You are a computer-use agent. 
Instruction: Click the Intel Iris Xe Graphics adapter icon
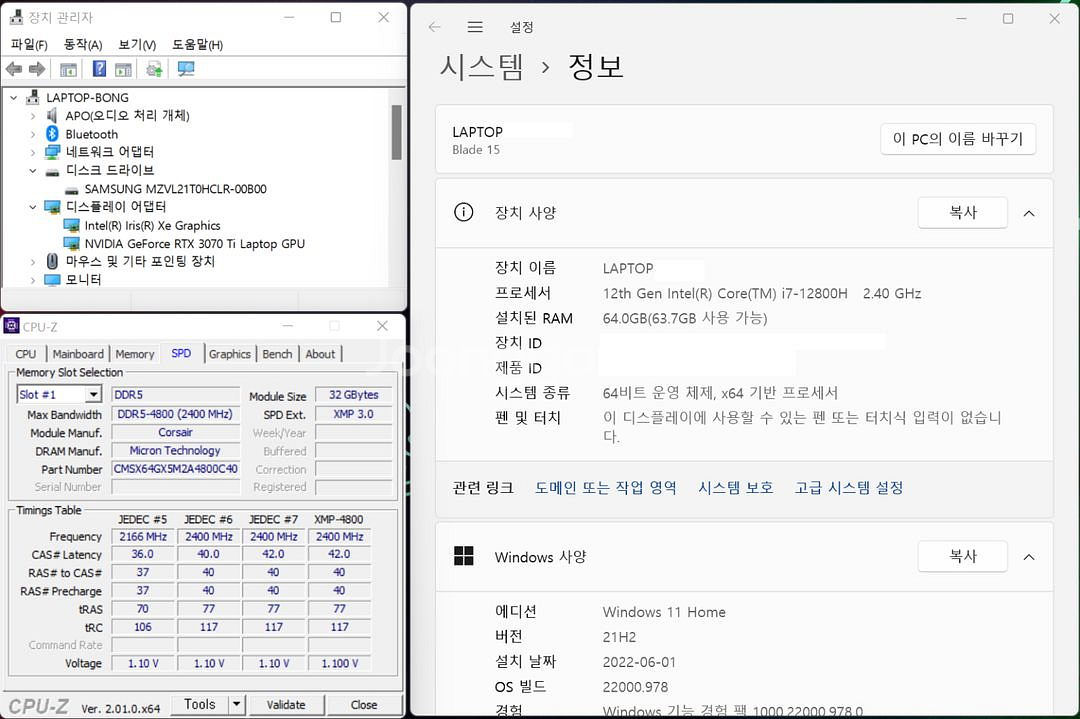pyautogui.click(x=71, y=225)
